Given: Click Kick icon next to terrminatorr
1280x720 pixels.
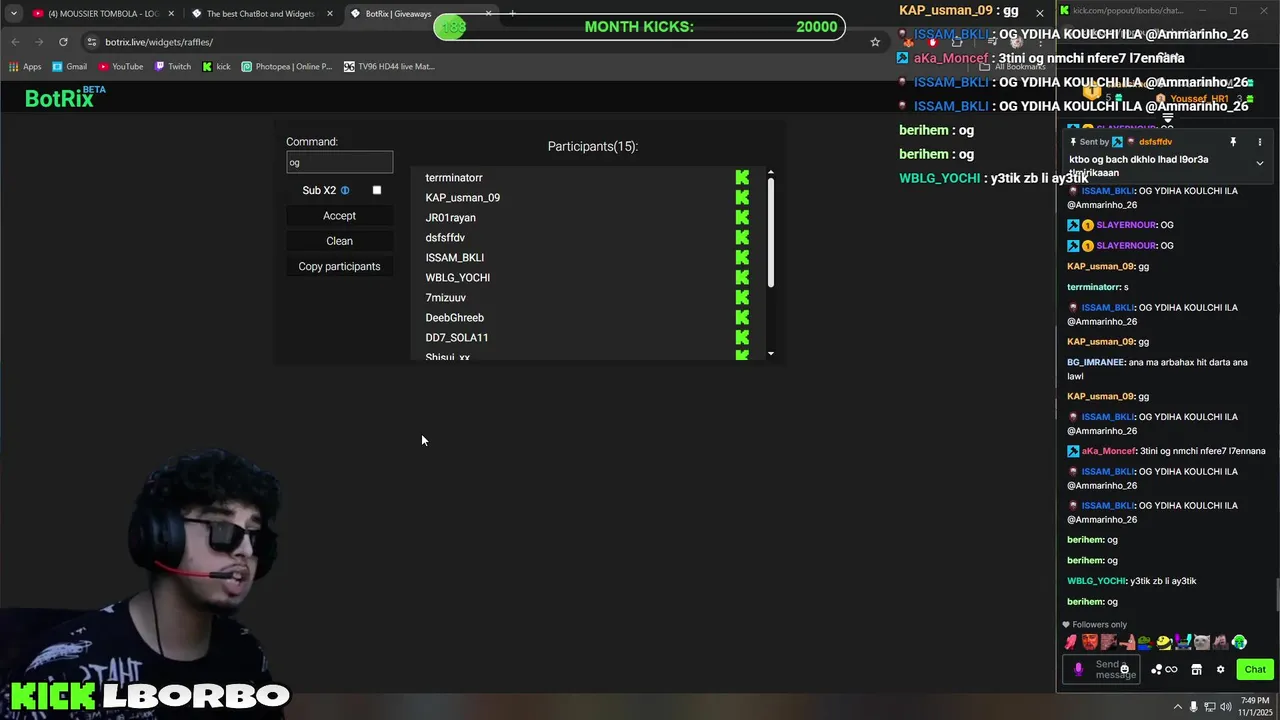Looking at the screenshot, I should 742,177.
